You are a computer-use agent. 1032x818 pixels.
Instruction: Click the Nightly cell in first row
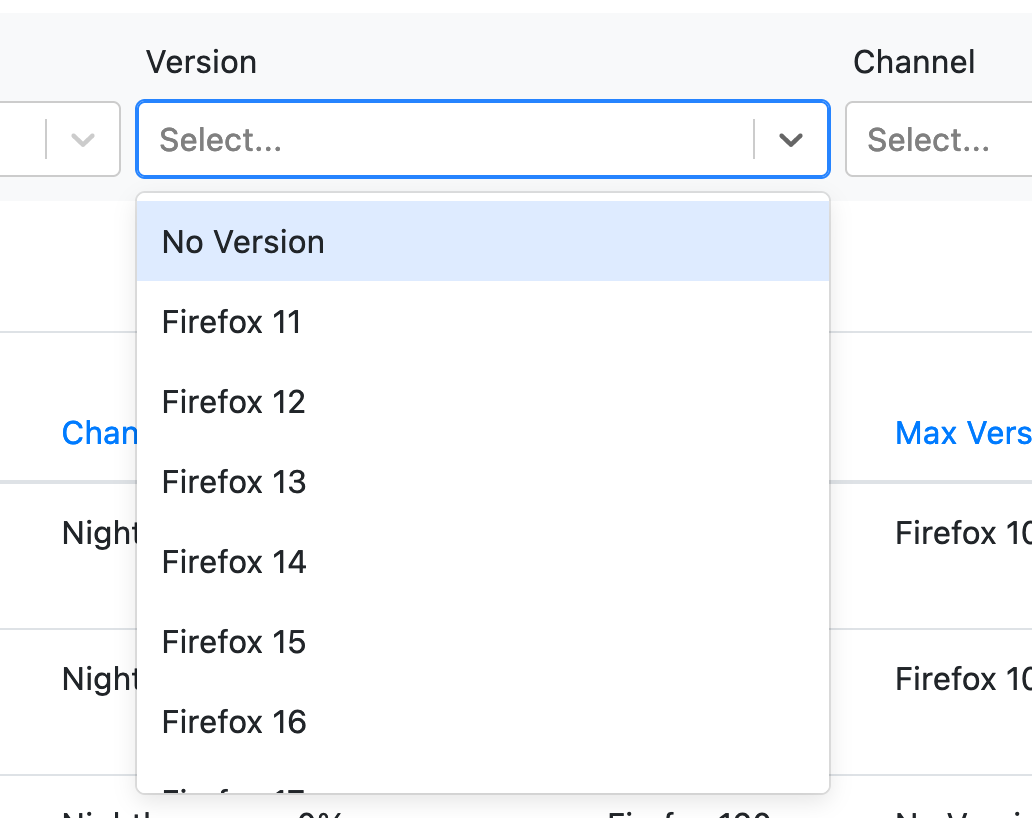pos(99,533)
